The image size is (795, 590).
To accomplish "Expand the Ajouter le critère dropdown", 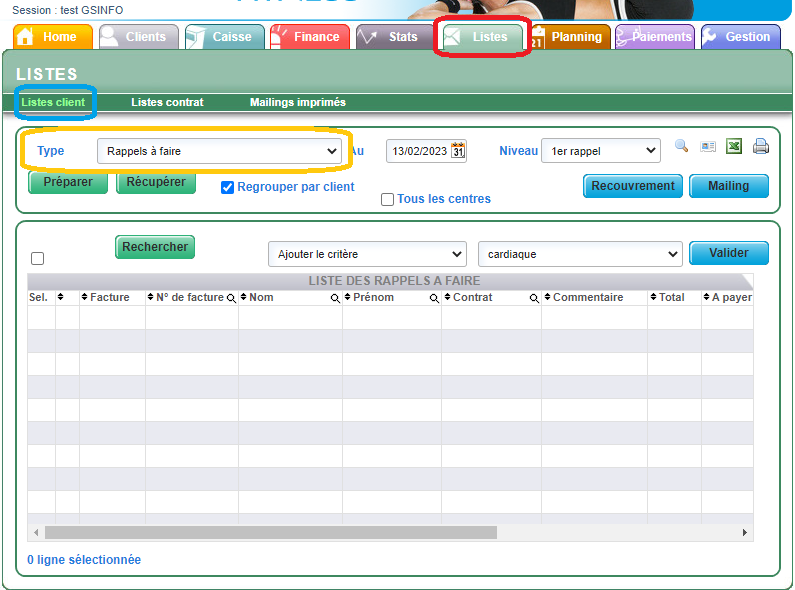I will point(368,254).
